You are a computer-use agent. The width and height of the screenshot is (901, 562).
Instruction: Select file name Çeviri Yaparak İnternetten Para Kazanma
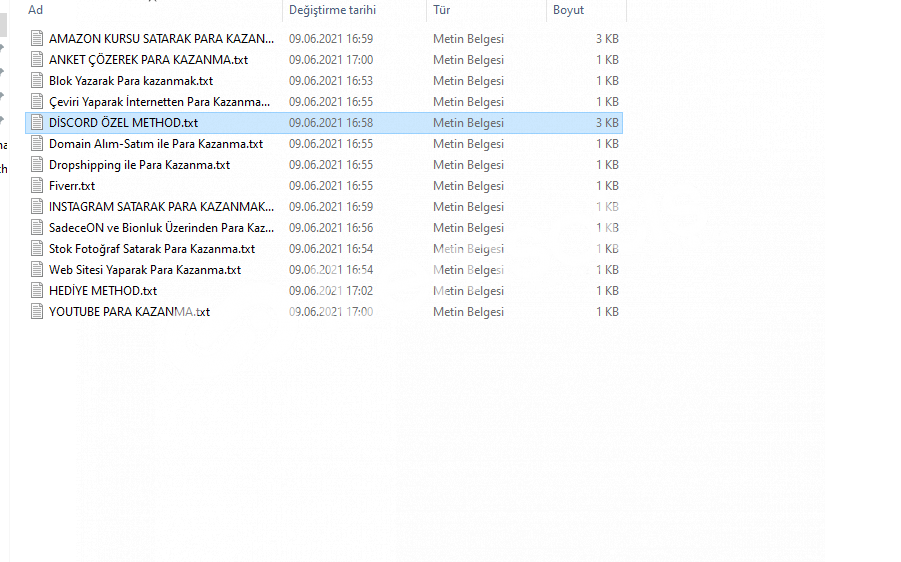(x=159, y=102)
